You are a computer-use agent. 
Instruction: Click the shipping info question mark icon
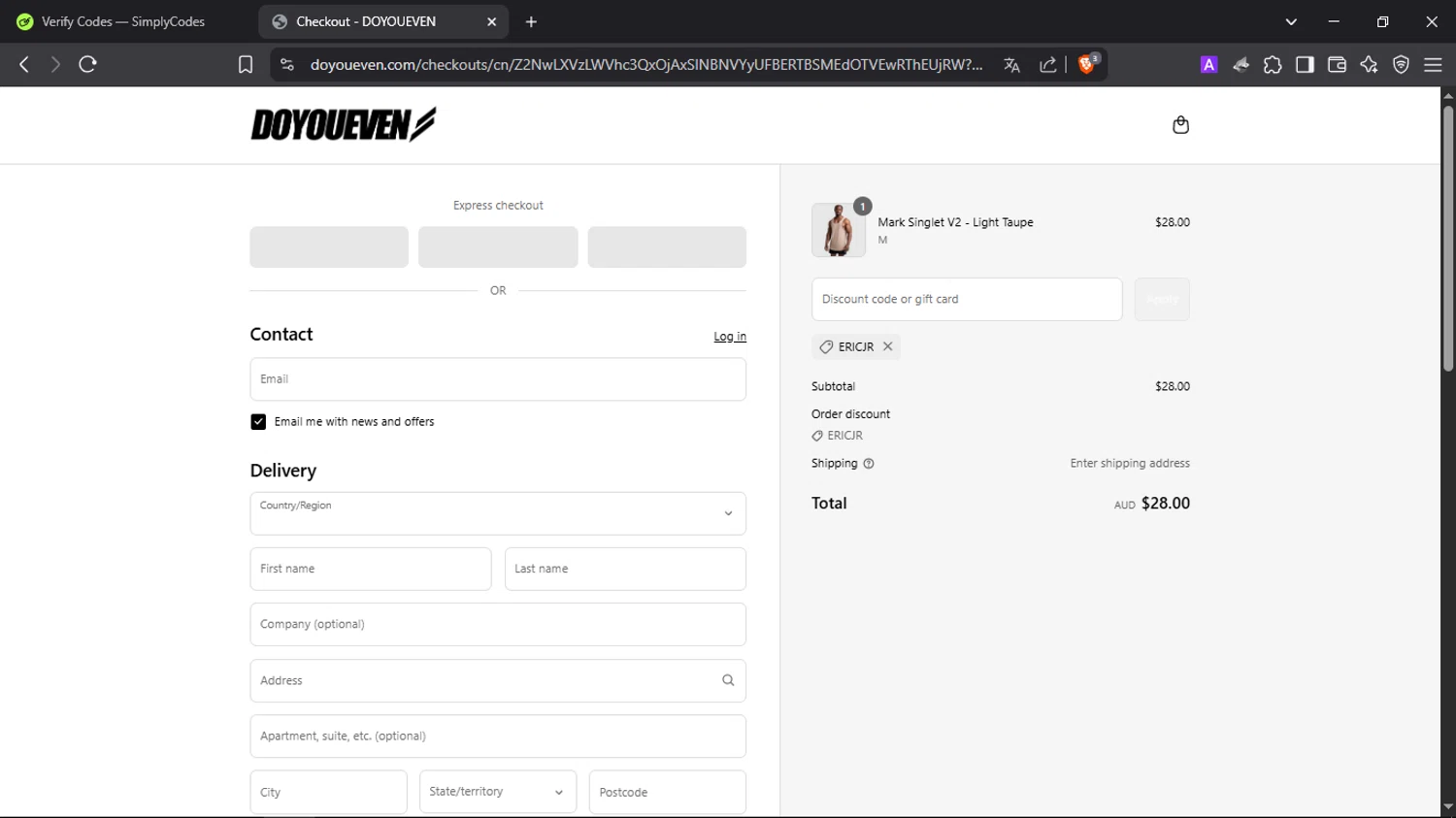[869, 464]
